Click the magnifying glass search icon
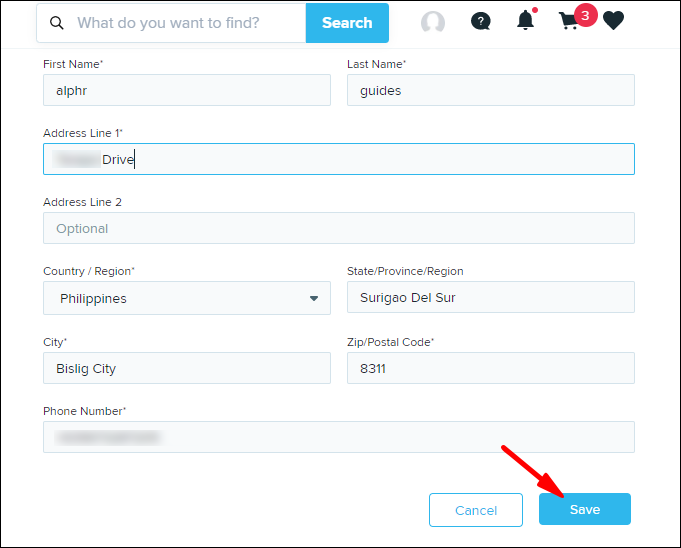 (x=56, y=23)
